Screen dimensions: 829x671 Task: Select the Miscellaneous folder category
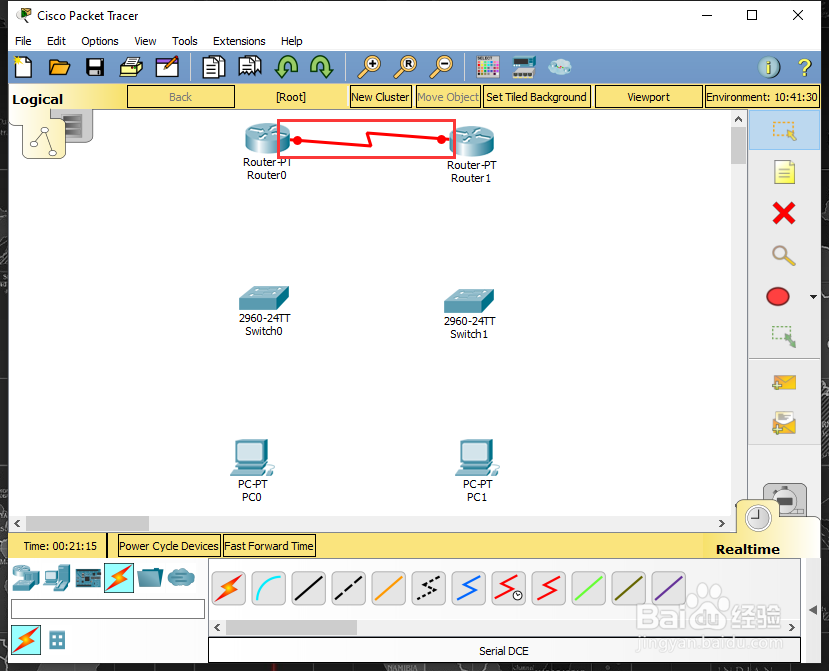point(150,577)
